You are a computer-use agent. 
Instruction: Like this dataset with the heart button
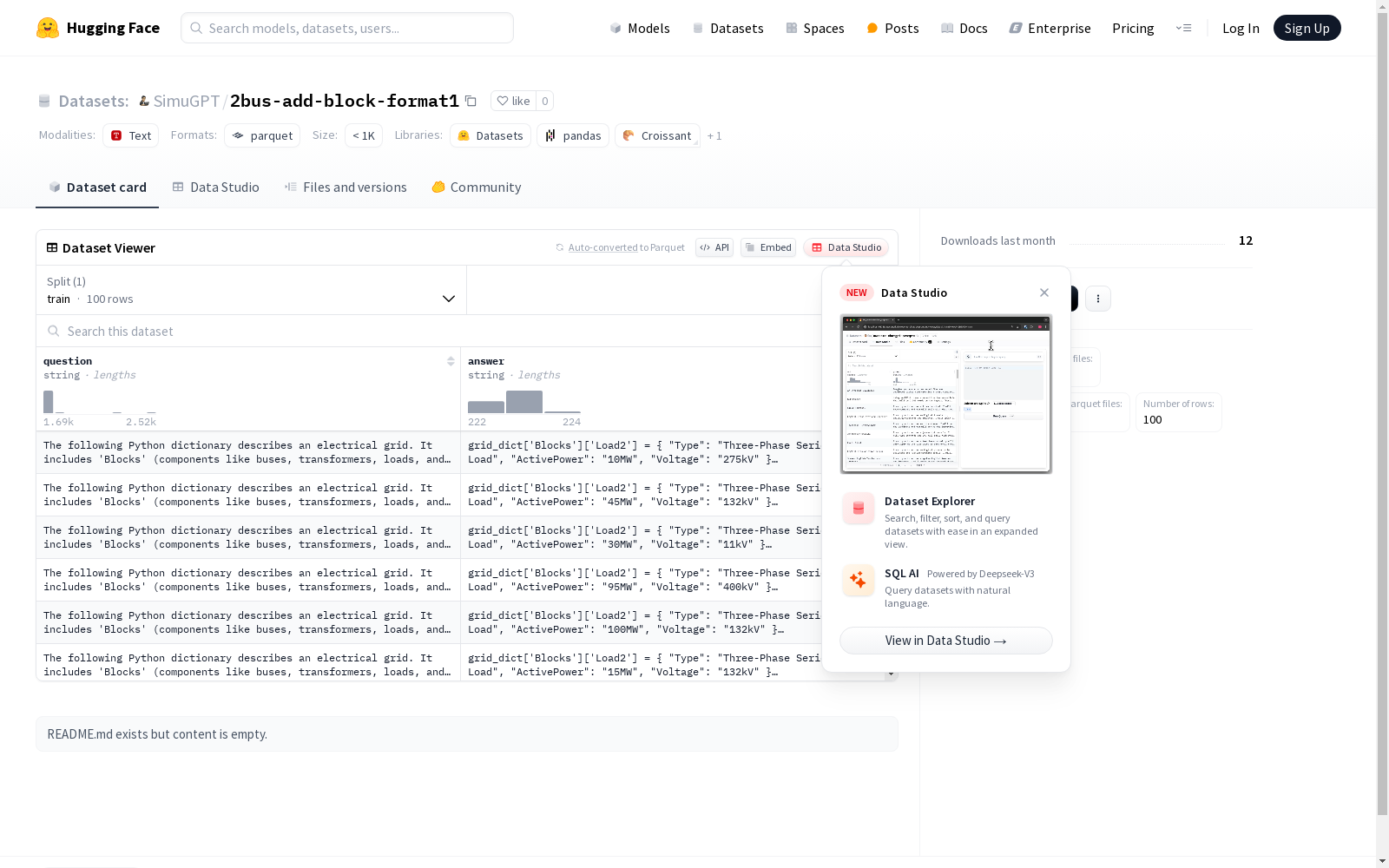[x=513, y=101]
